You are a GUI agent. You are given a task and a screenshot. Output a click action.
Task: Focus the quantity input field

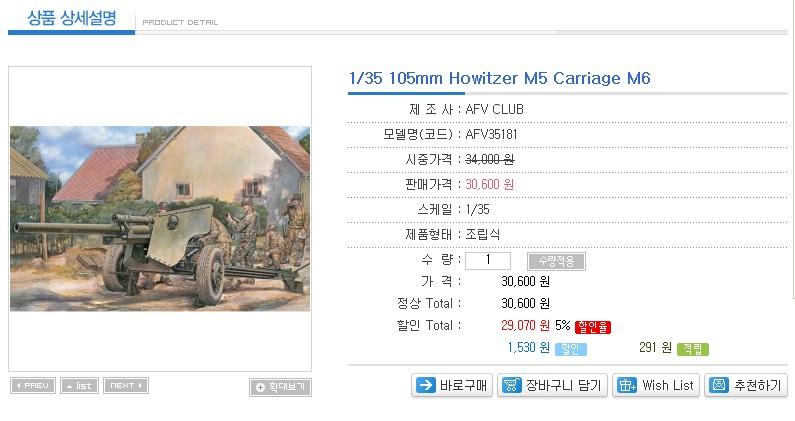click(488, 261)
